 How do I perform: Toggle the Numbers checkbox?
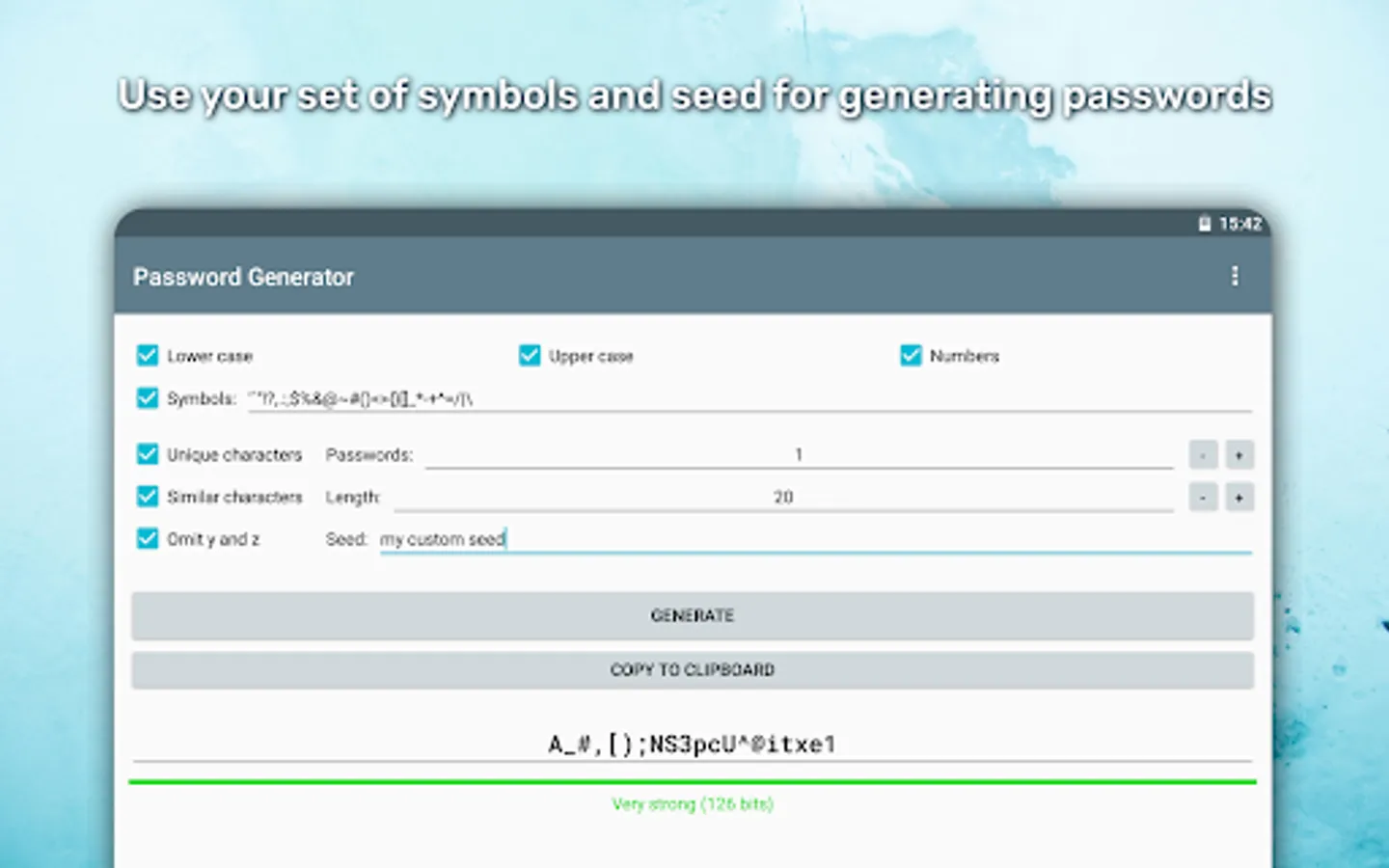pos(911,355)
